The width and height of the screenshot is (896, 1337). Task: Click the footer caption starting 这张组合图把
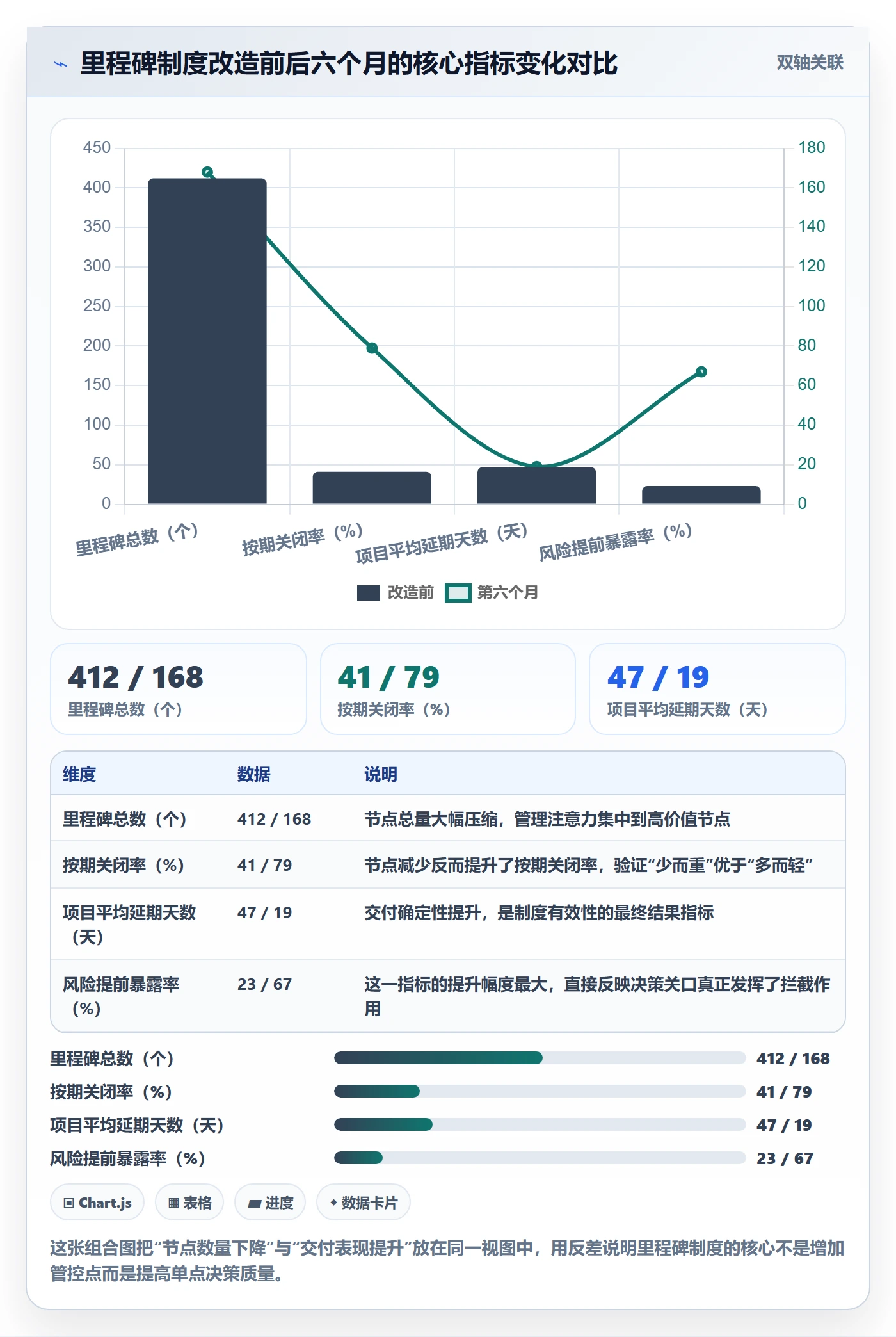[447, 1261]
